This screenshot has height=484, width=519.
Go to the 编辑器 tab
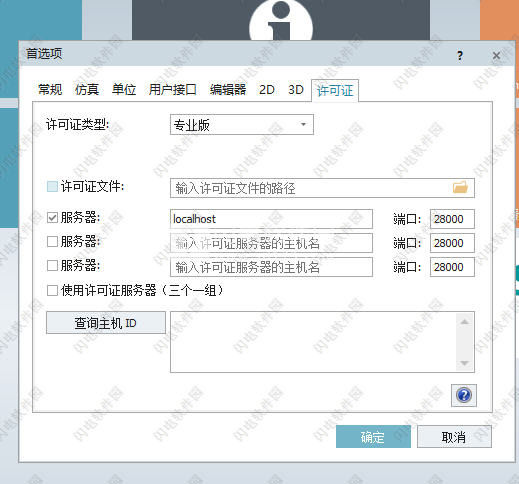click(x=228, y=90)
